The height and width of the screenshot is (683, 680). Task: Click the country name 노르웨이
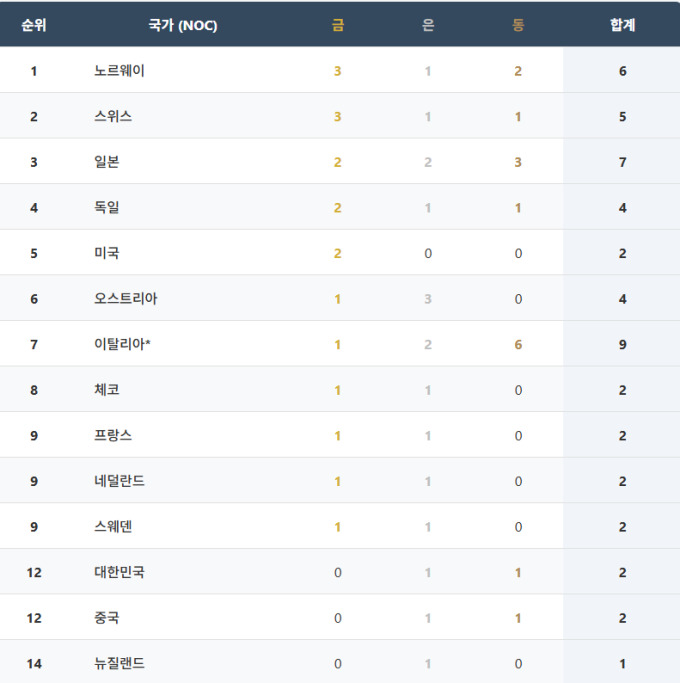click(x=120, y=71)
